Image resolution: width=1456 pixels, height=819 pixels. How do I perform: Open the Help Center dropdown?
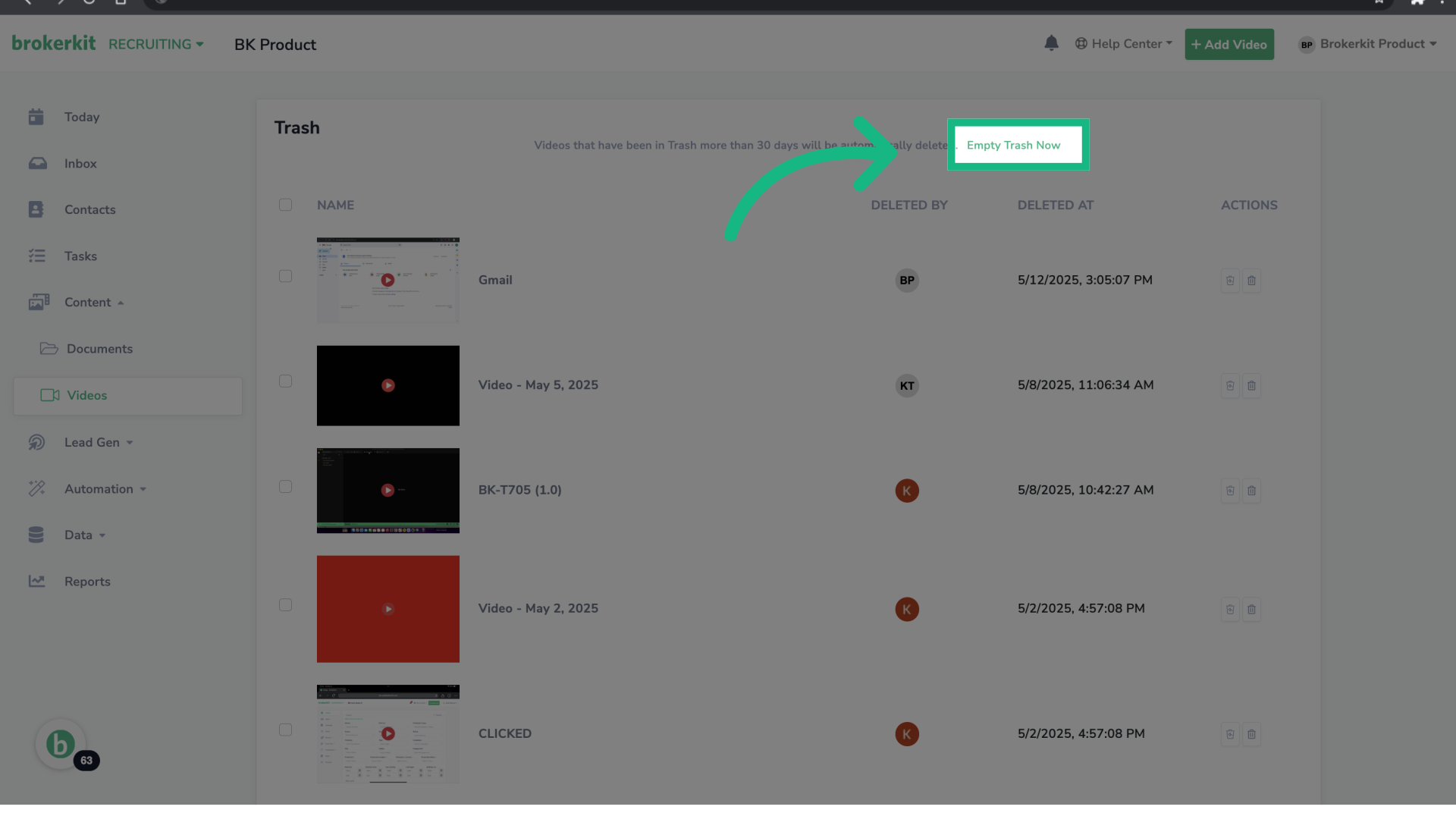point(1124,44)
